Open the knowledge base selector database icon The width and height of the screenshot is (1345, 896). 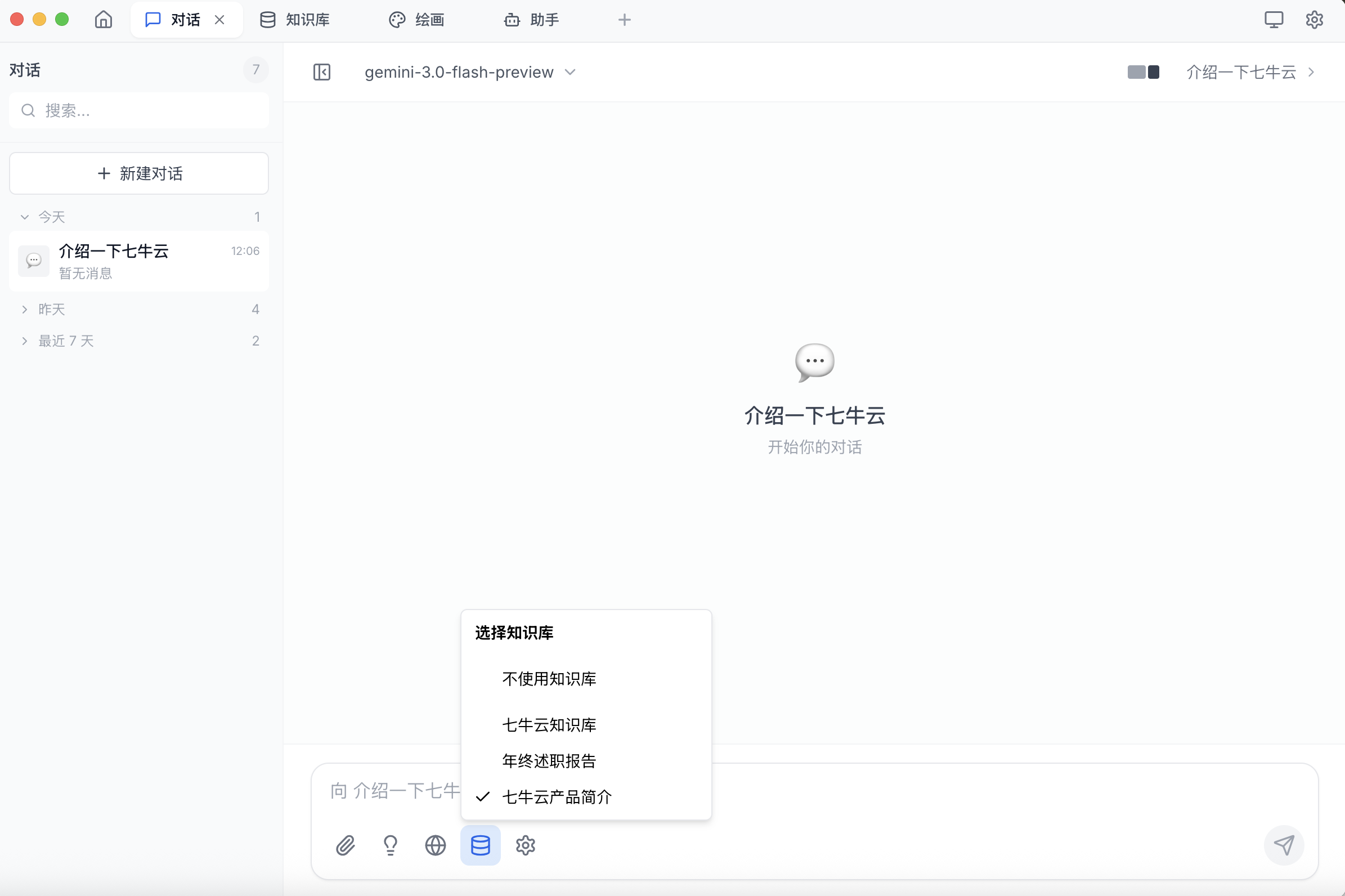(480, 845)
